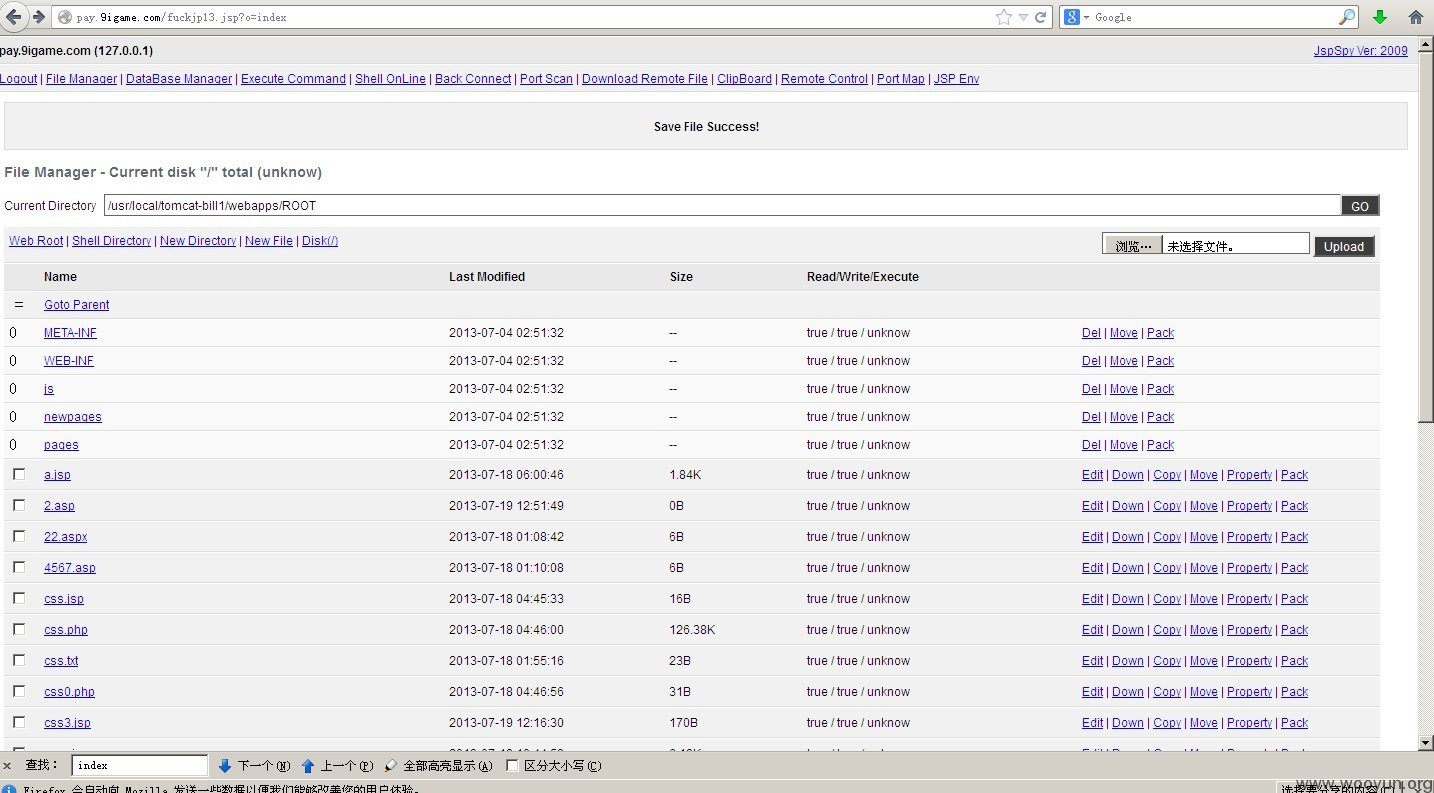This screenshot has height=793, width=1434.
Task: Click the vertical scrollbar thumb
Action: click(1426, 237)
